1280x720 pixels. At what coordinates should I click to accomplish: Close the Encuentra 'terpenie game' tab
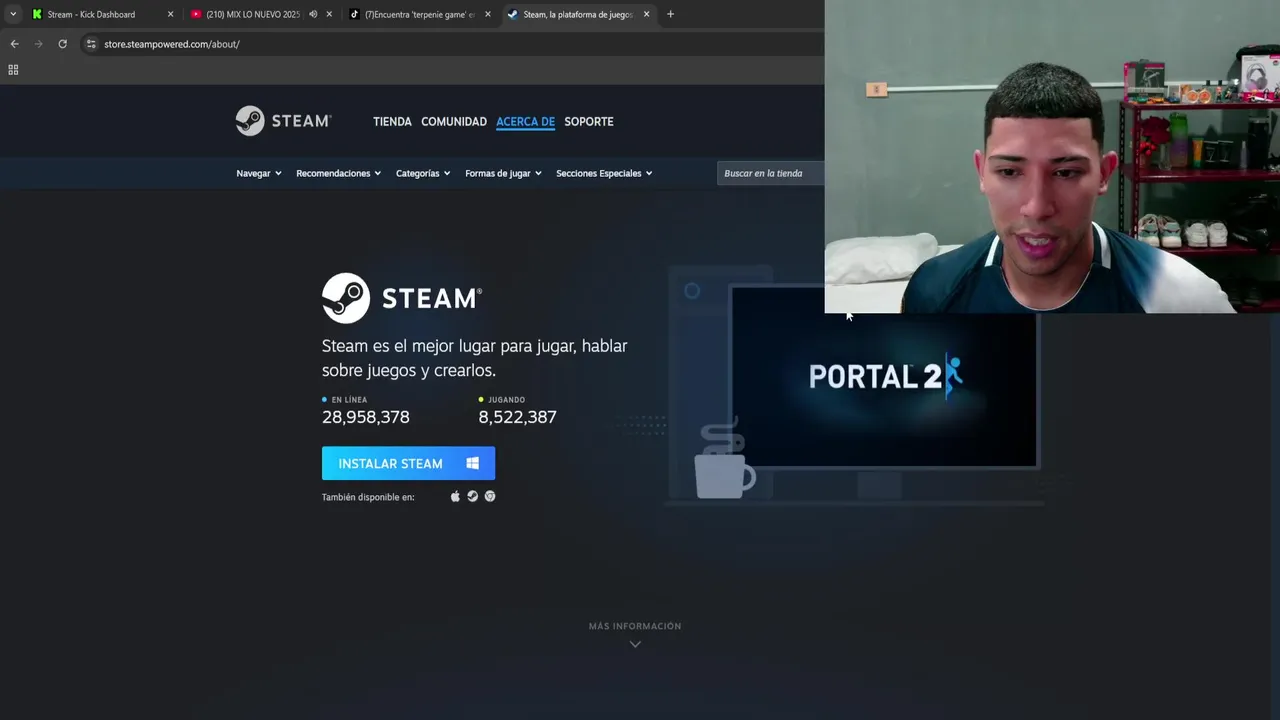point(487,14)
